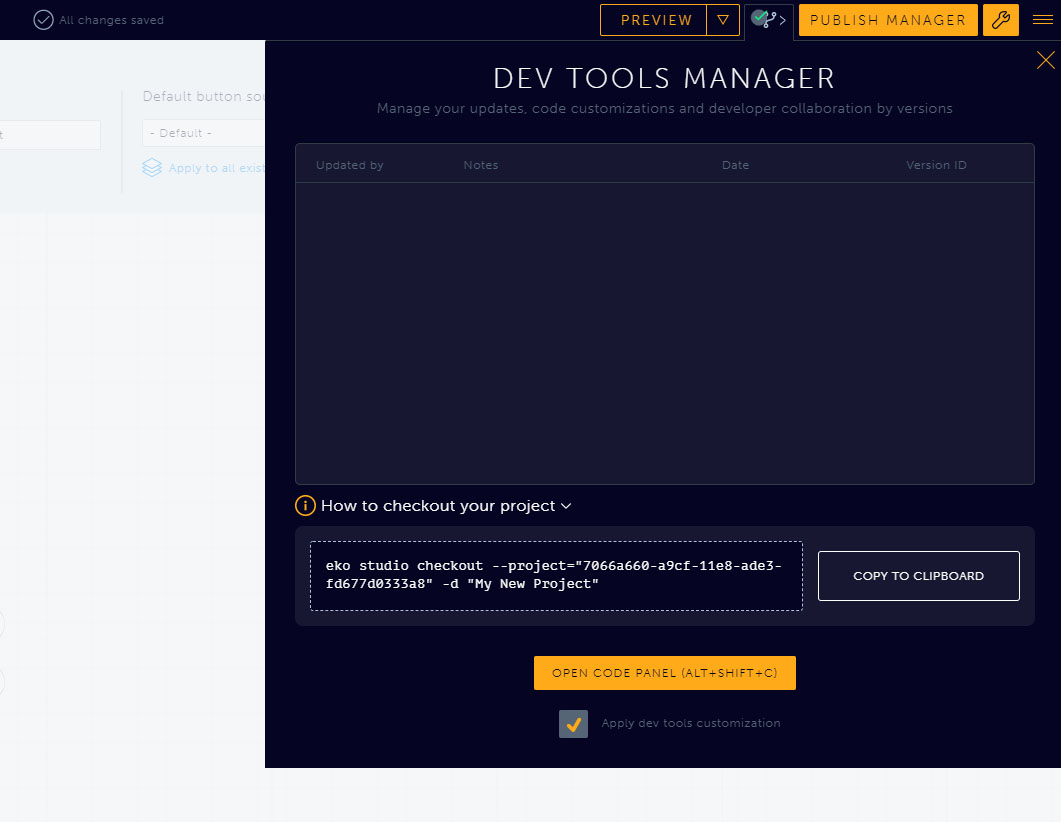Click the layers icon beside Apply to all

pos(152,168)
